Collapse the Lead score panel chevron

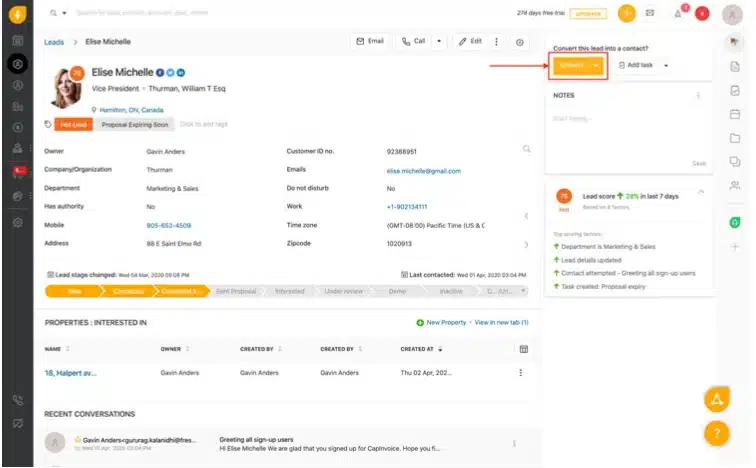(x=701, y=193)
